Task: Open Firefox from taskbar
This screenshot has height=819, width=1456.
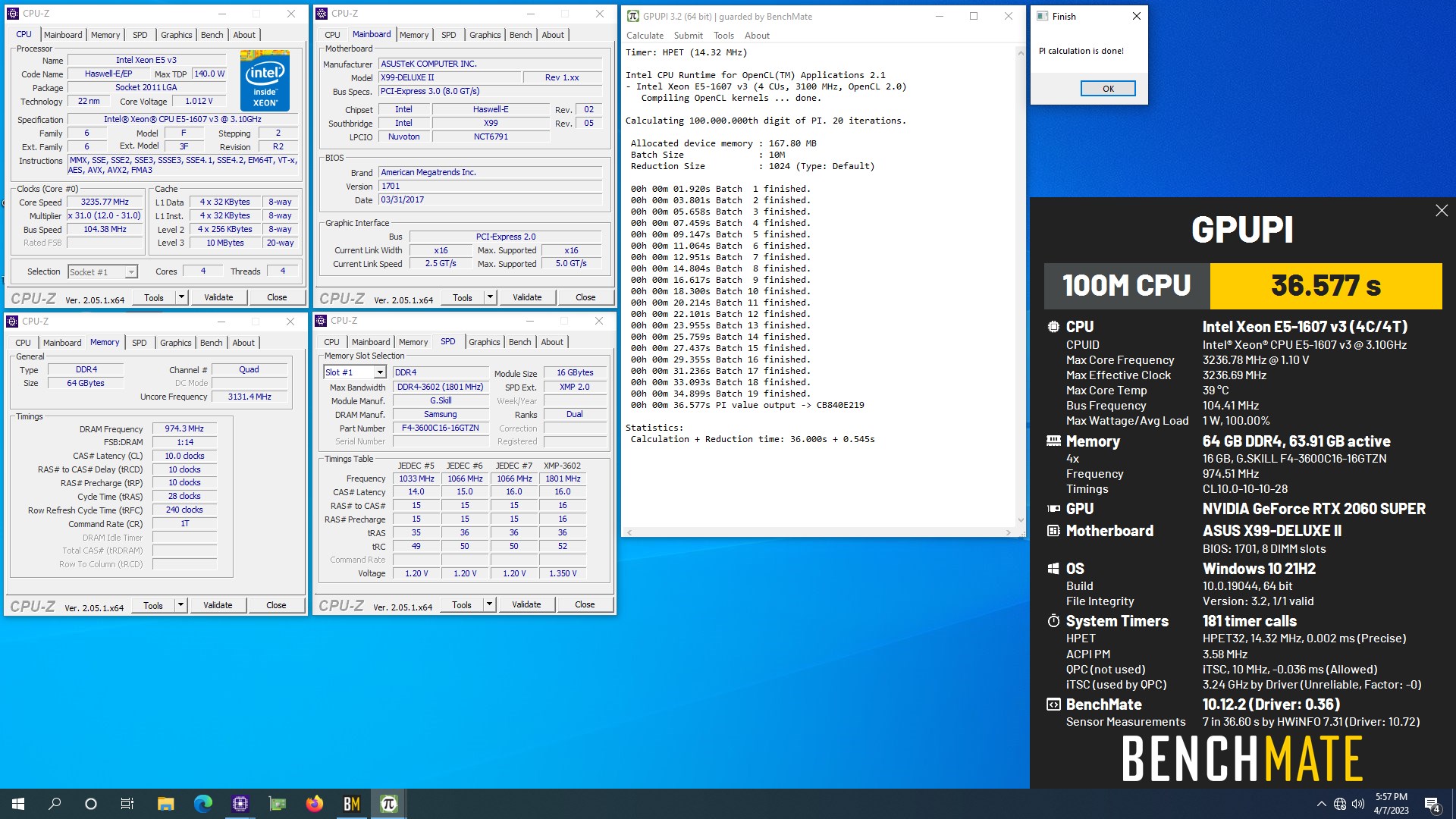Action: point(315,804)
